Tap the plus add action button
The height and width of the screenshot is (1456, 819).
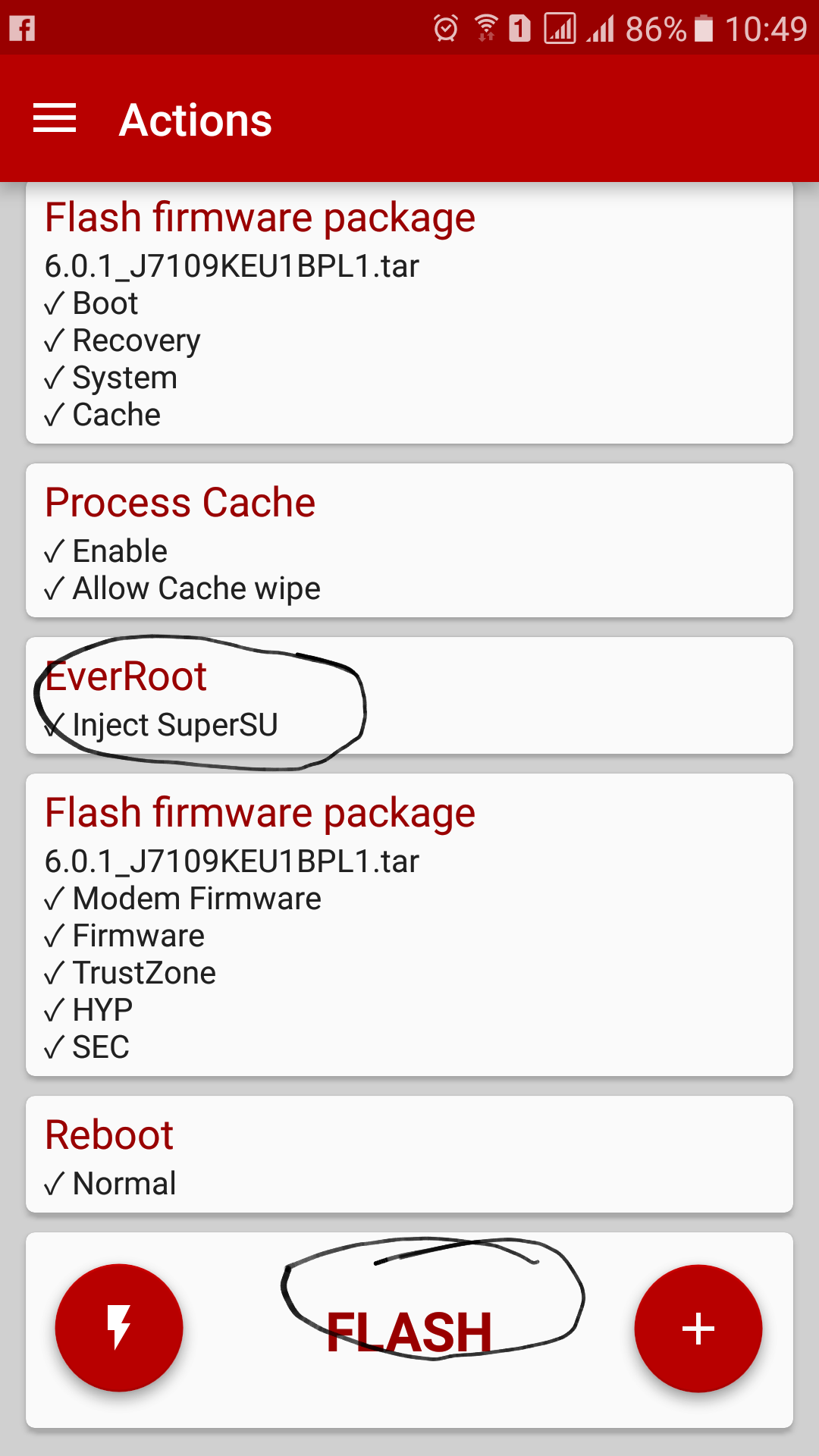pyautogui.click(x=698, y=1329)
